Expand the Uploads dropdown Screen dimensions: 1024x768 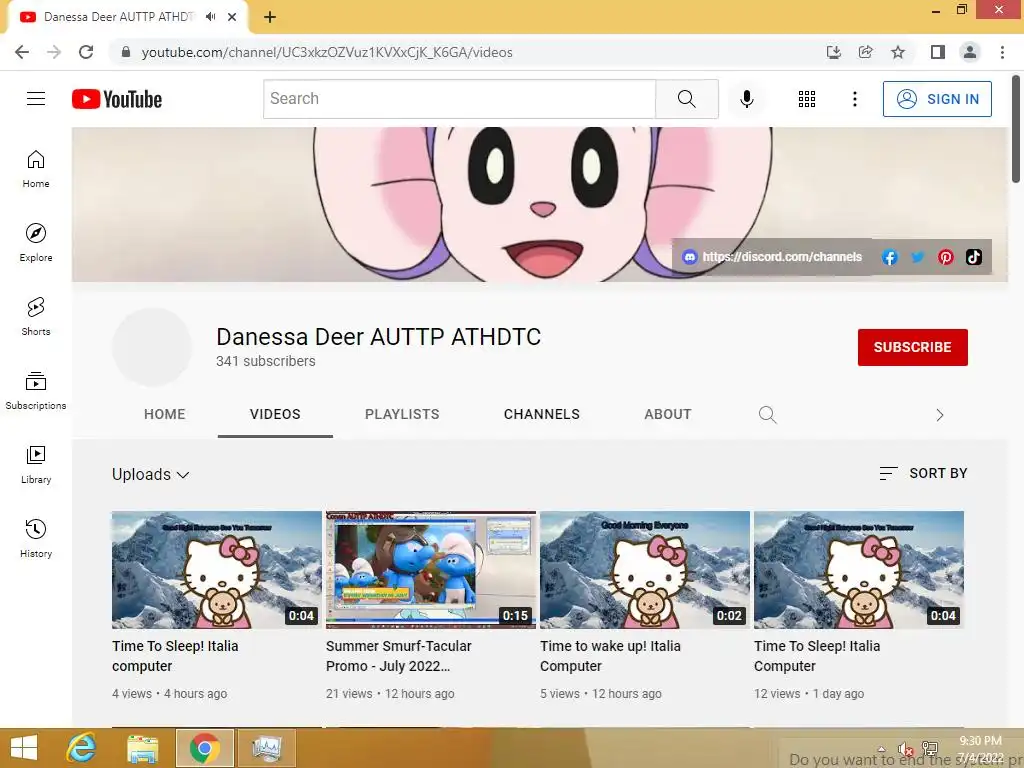coord(150,474)
